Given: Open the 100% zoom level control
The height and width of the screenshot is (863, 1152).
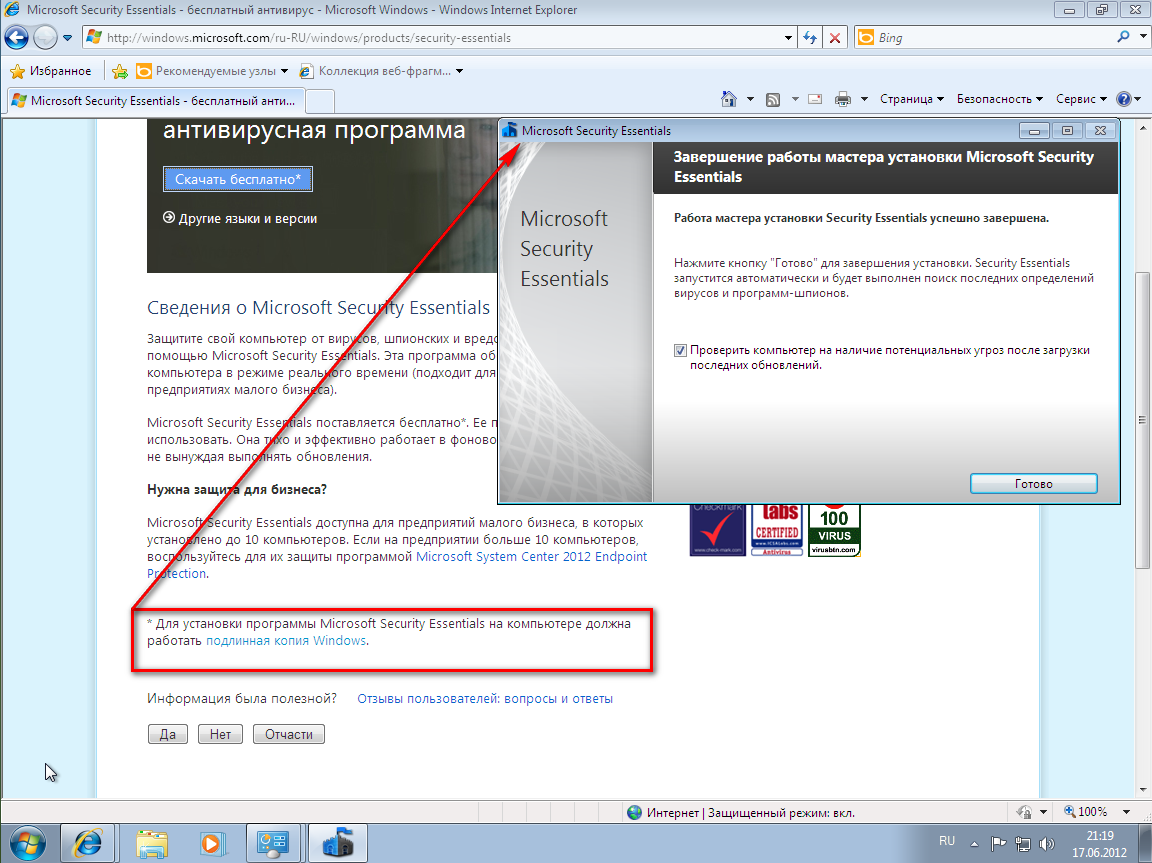Looking at the screenshot, I should (x=1086, y=812).
